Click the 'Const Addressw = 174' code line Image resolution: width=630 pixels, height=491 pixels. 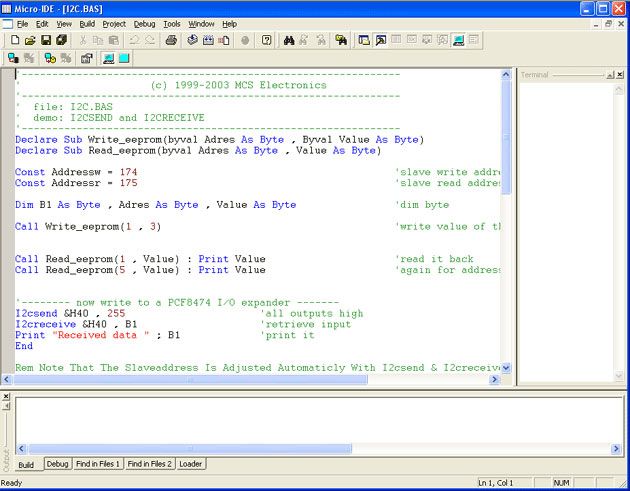76,172
